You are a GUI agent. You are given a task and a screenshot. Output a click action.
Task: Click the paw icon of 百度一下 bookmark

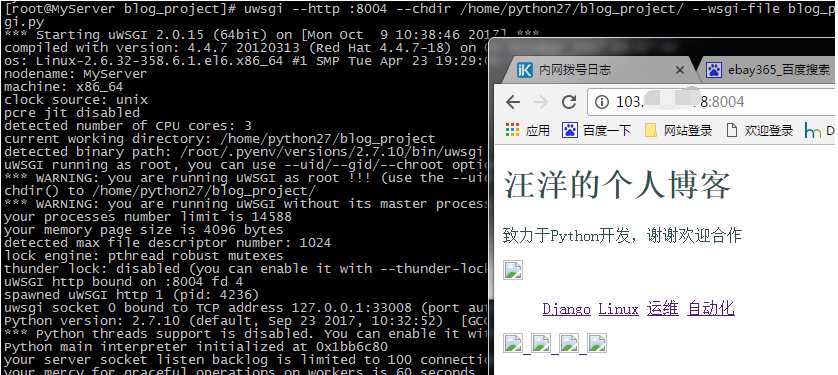tap(570, 130)
